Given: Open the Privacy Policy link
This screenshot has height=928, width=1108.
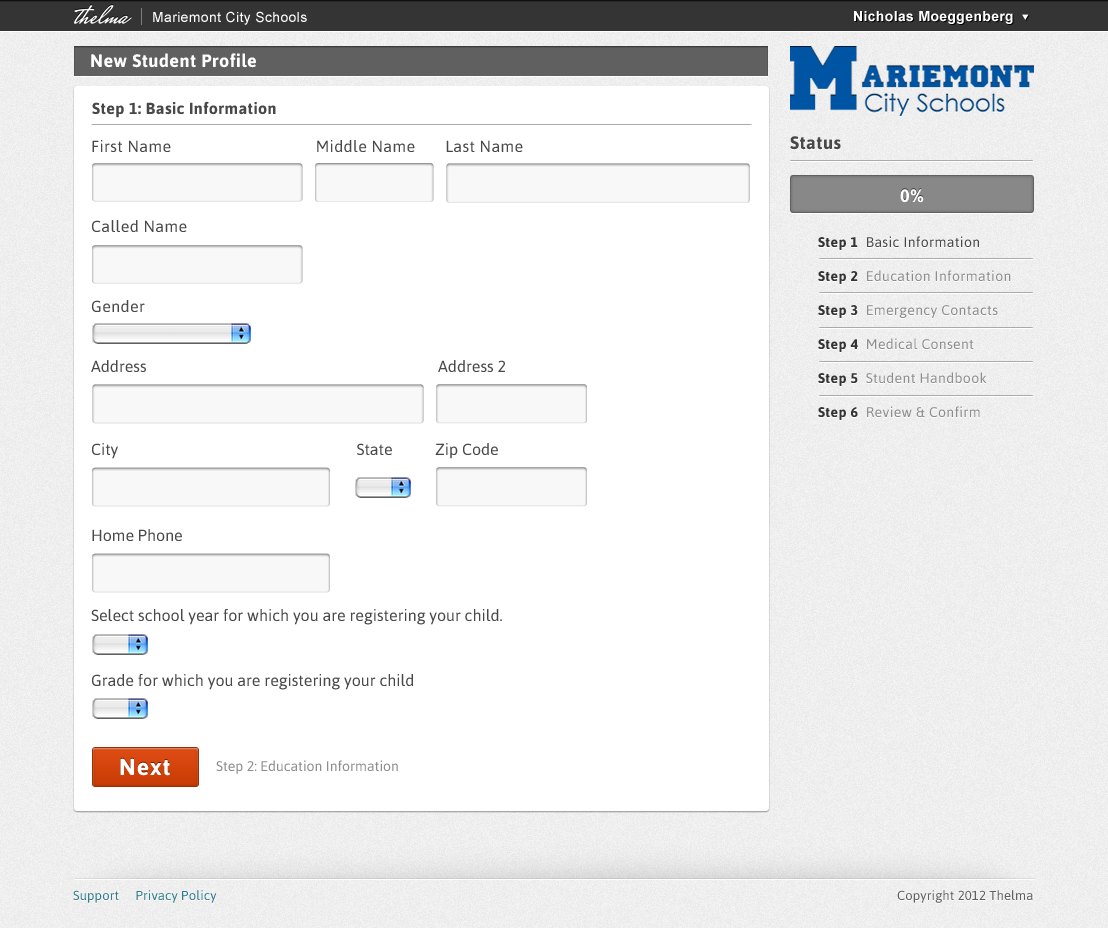Looking at the screenshot, I should [176, 896].
